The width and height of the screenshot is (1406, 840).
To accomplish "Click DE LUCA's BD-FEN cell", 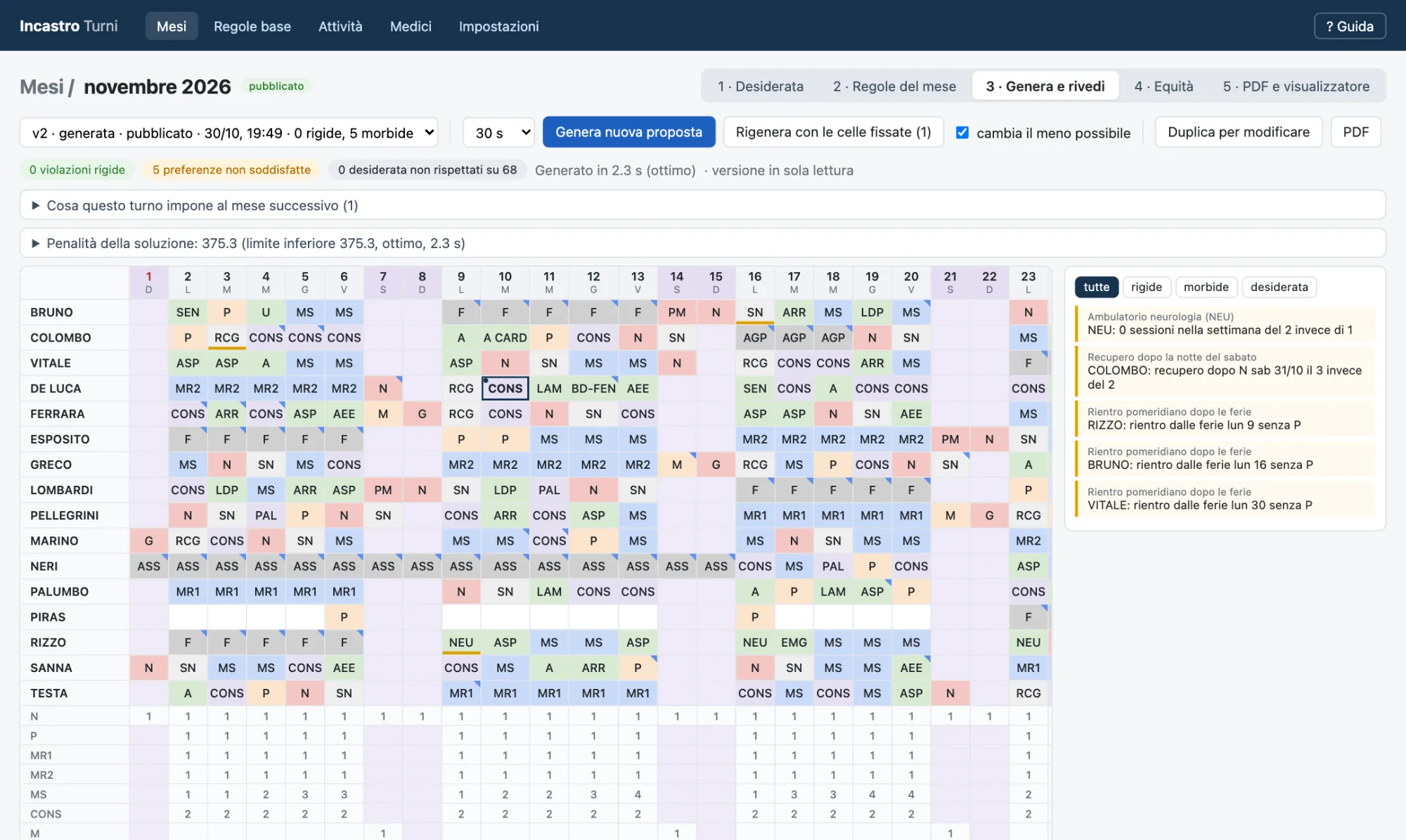I will pos(593,388).
